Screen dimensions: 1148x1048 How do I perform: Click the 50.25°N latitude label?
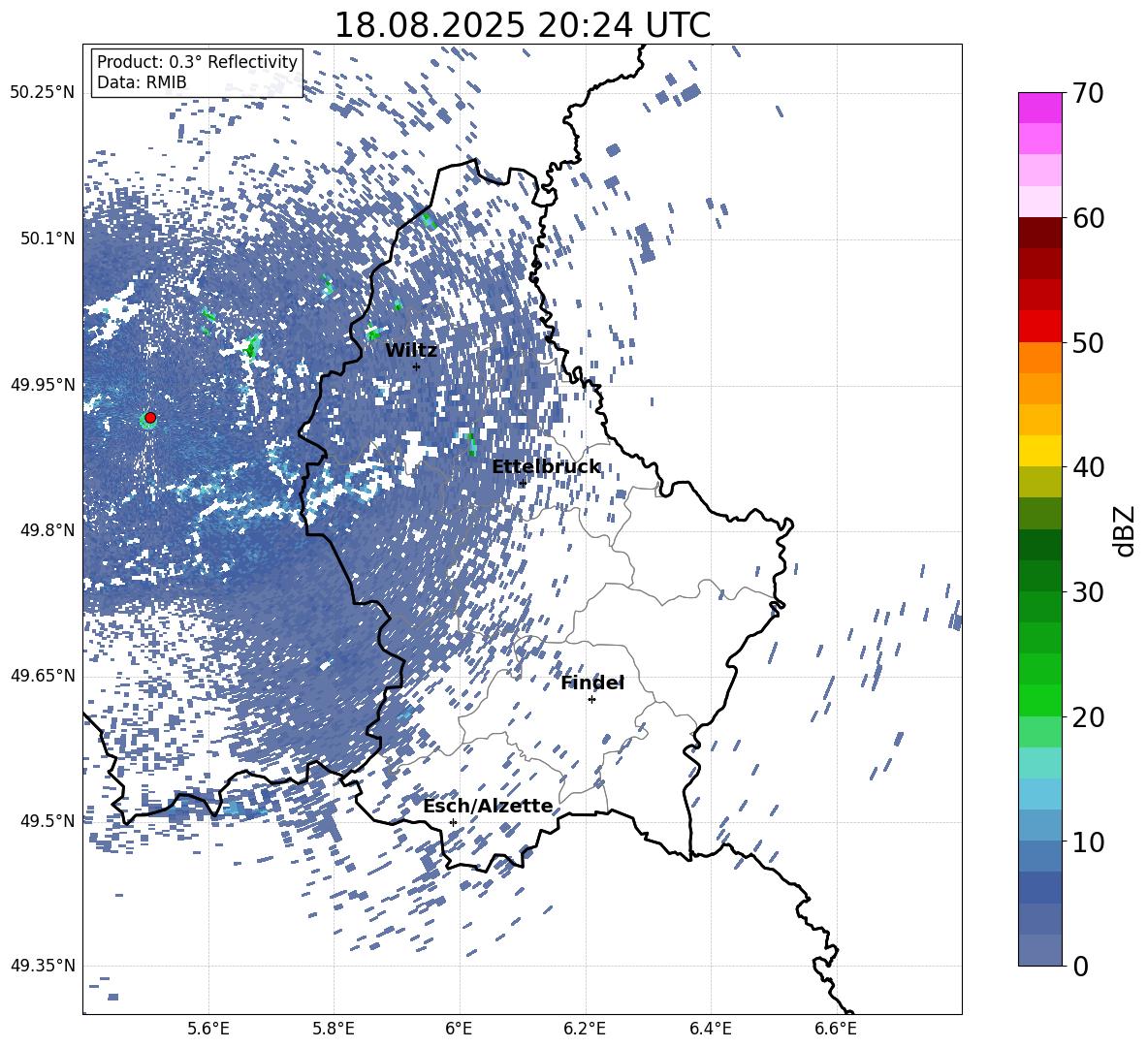pos(43,93)
